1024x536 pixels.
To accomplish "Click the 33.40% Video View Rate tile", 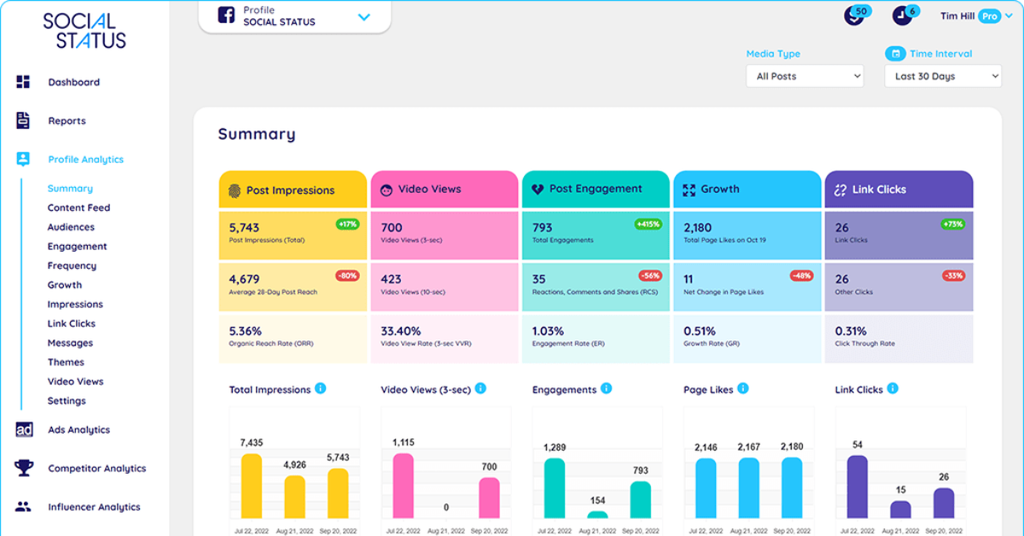I will click(444, 338).
